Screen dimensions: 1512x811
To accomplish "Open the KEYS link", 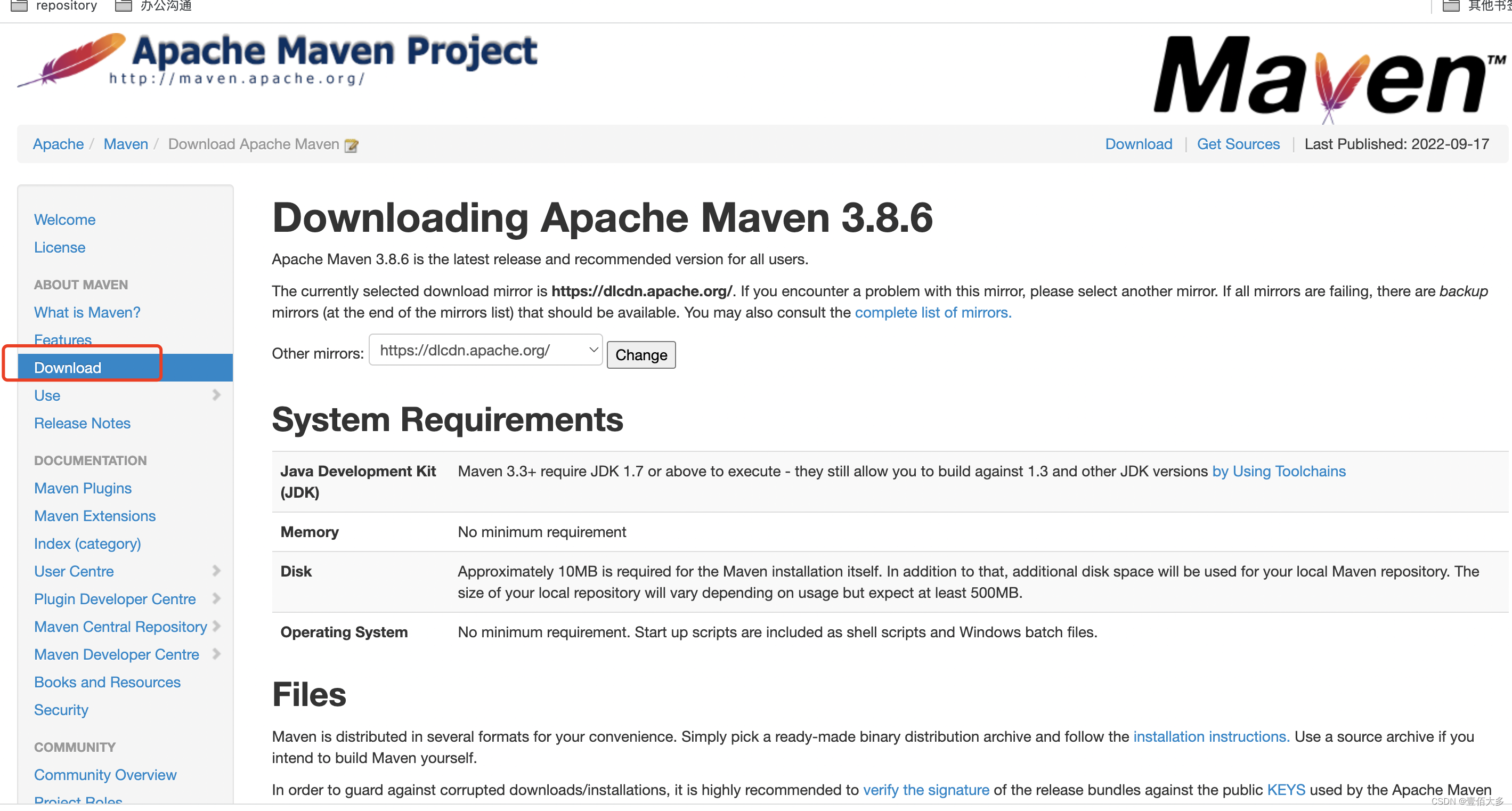I will click(x=1286, y=789).
